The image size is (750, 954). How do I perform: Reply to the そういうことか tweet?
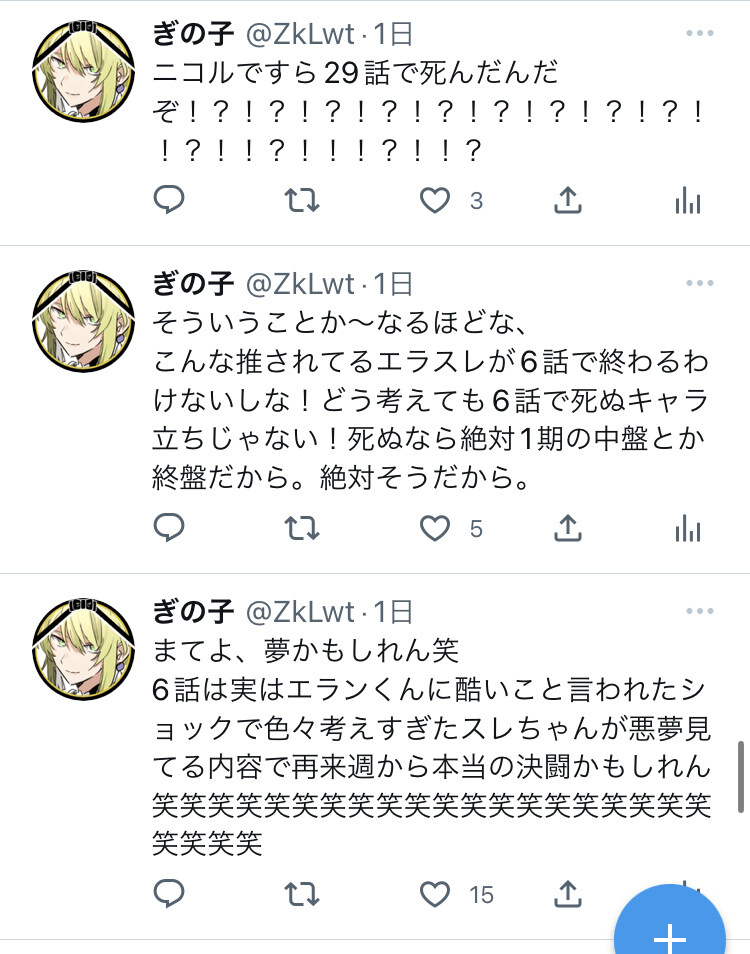click(168, 527)
